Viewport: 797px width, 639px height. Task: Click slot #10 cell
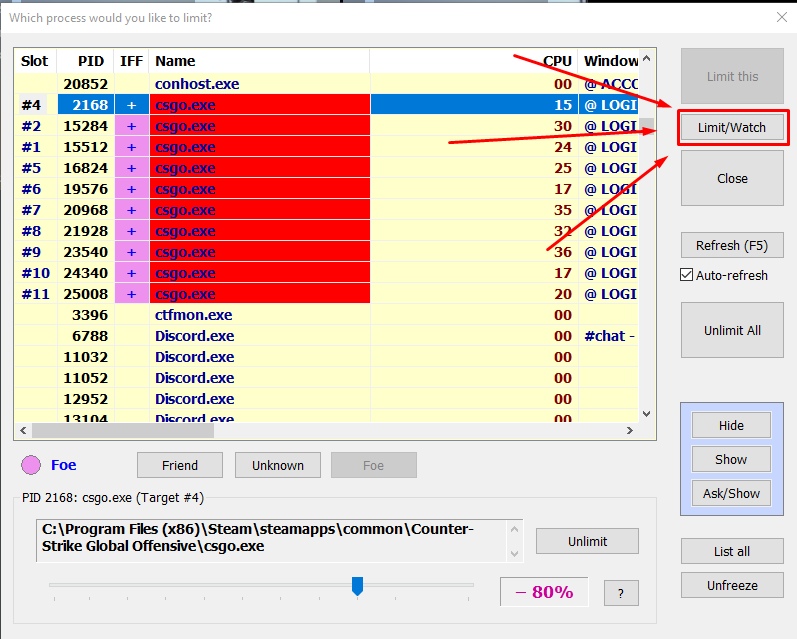tap(36, 273)
